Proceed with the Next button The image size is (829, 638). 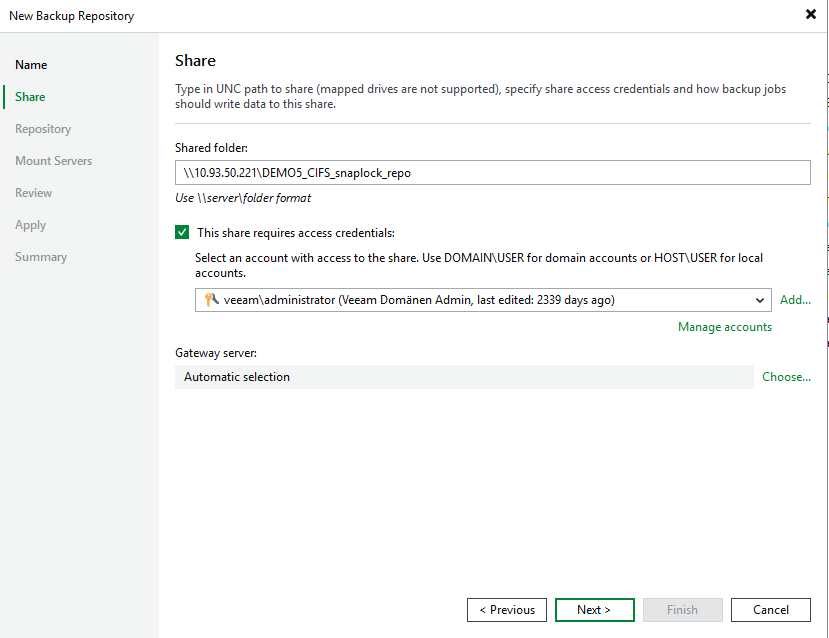point(594,610)
